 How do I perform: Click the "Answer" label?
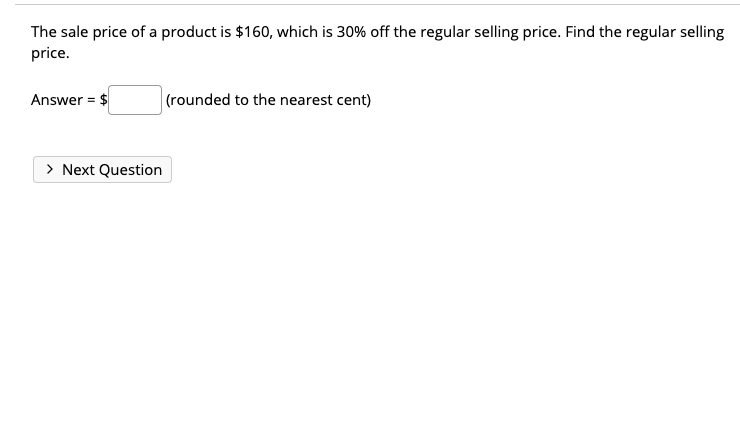(x=56, y=100)
